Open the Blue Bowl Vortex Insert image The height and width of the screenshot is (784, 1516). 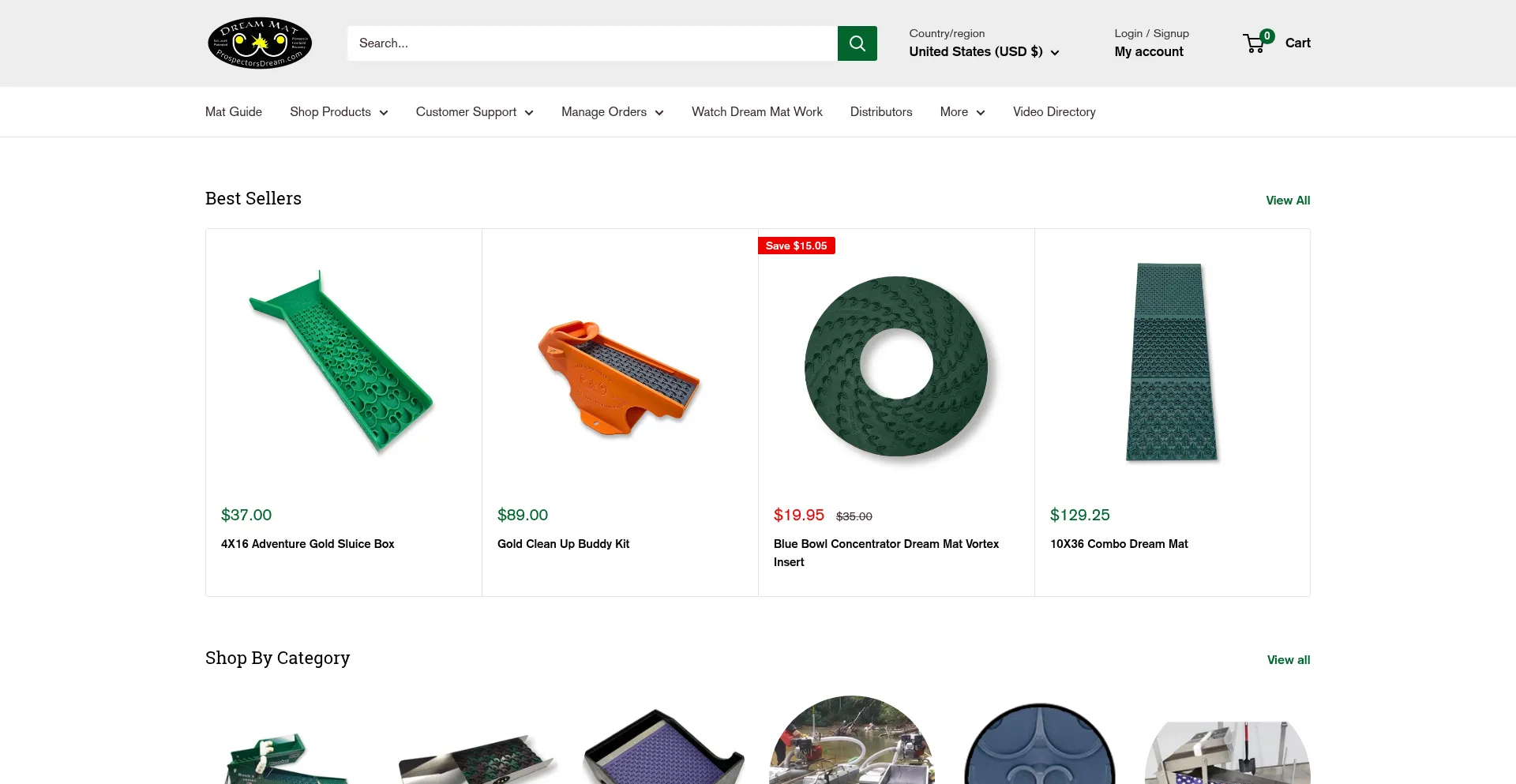click(896, 366)
